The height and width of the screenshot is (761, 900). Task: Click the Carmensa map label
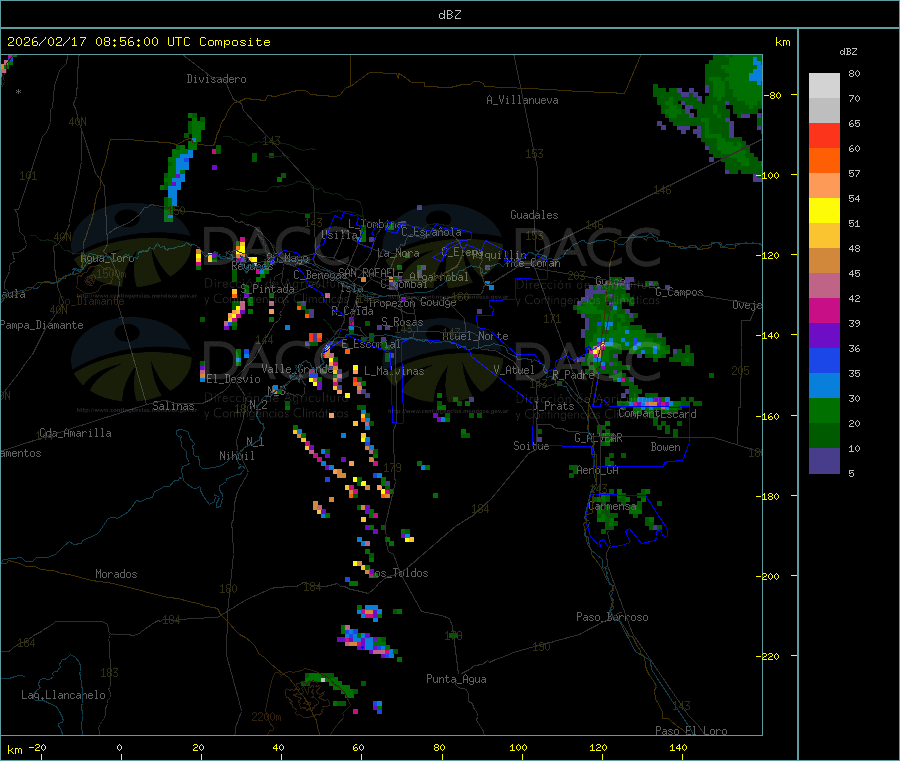pyautogui.click(x=612, y=507)
